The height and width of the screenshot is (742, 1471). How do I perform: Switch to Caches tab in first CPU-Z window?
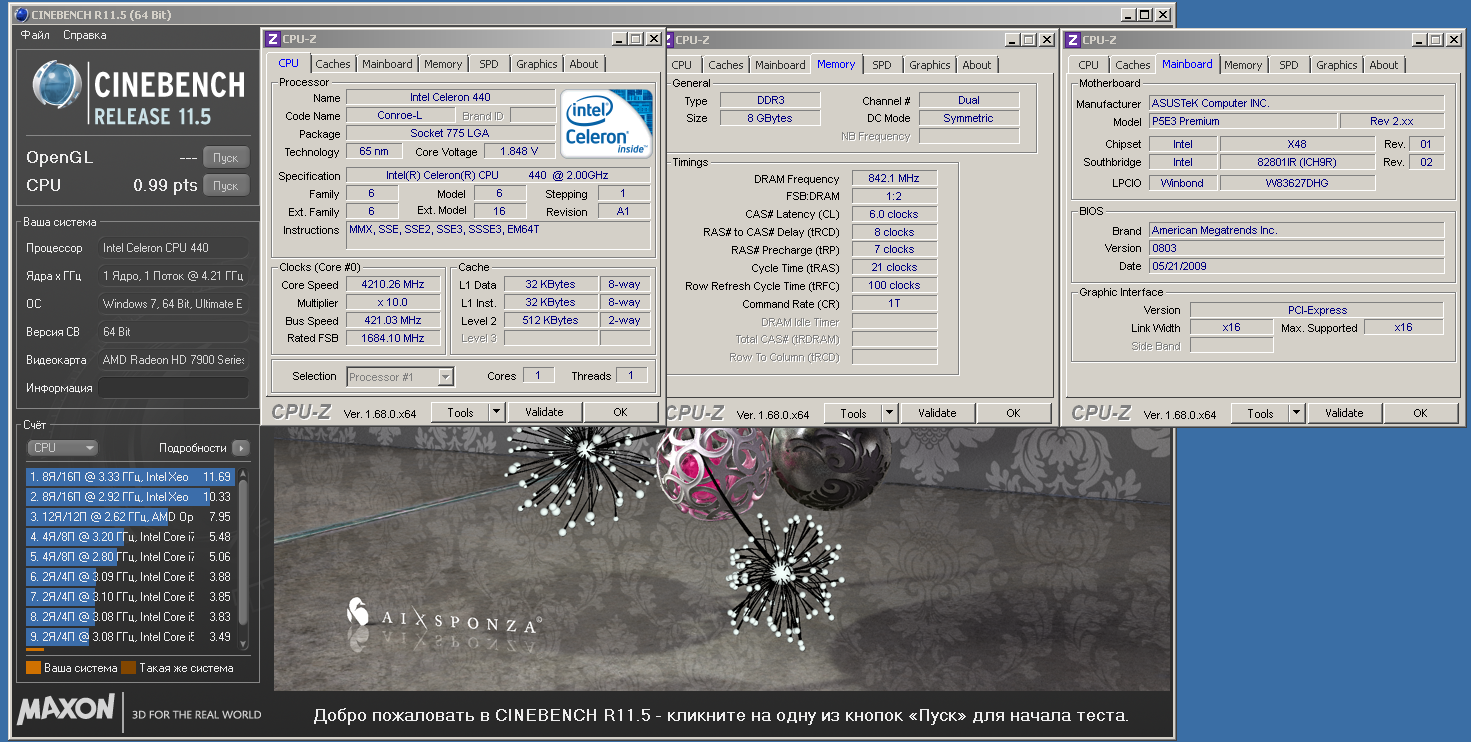[333, 64]
